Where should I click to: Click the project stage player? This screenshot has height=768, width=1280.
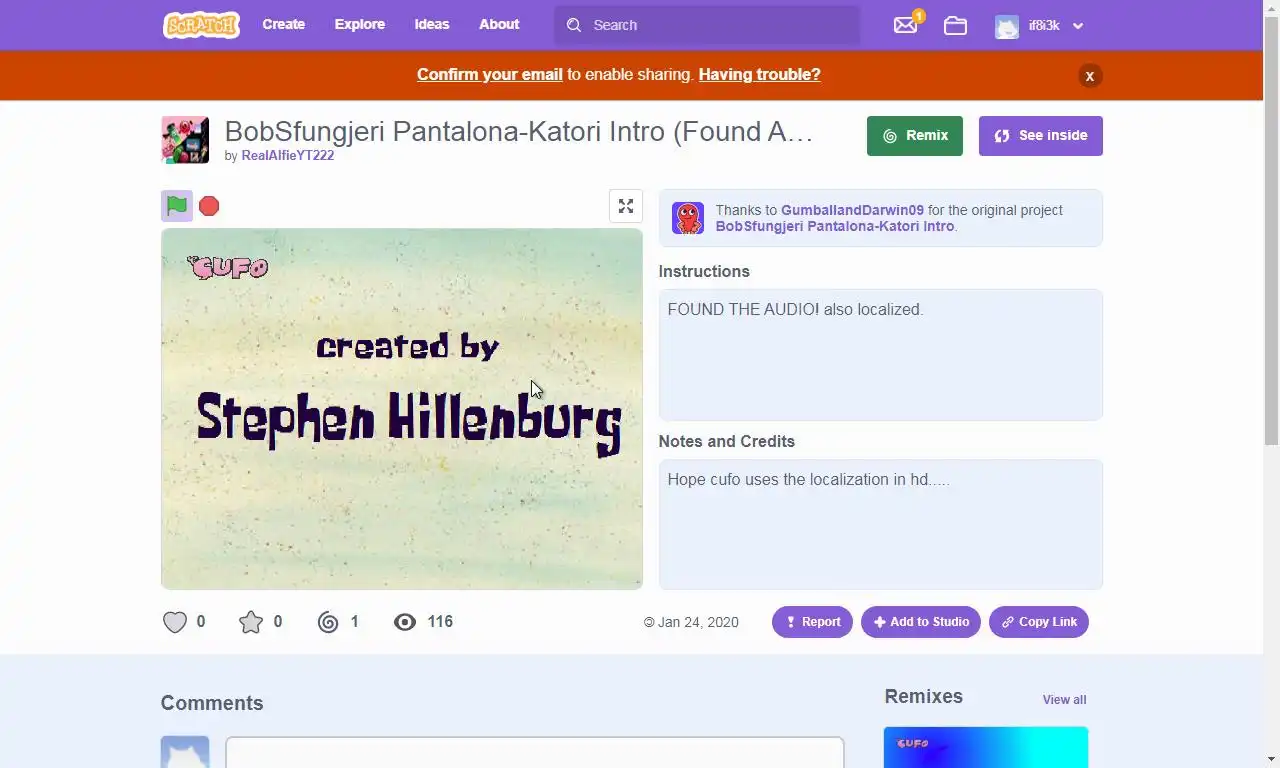coord(402,409)
